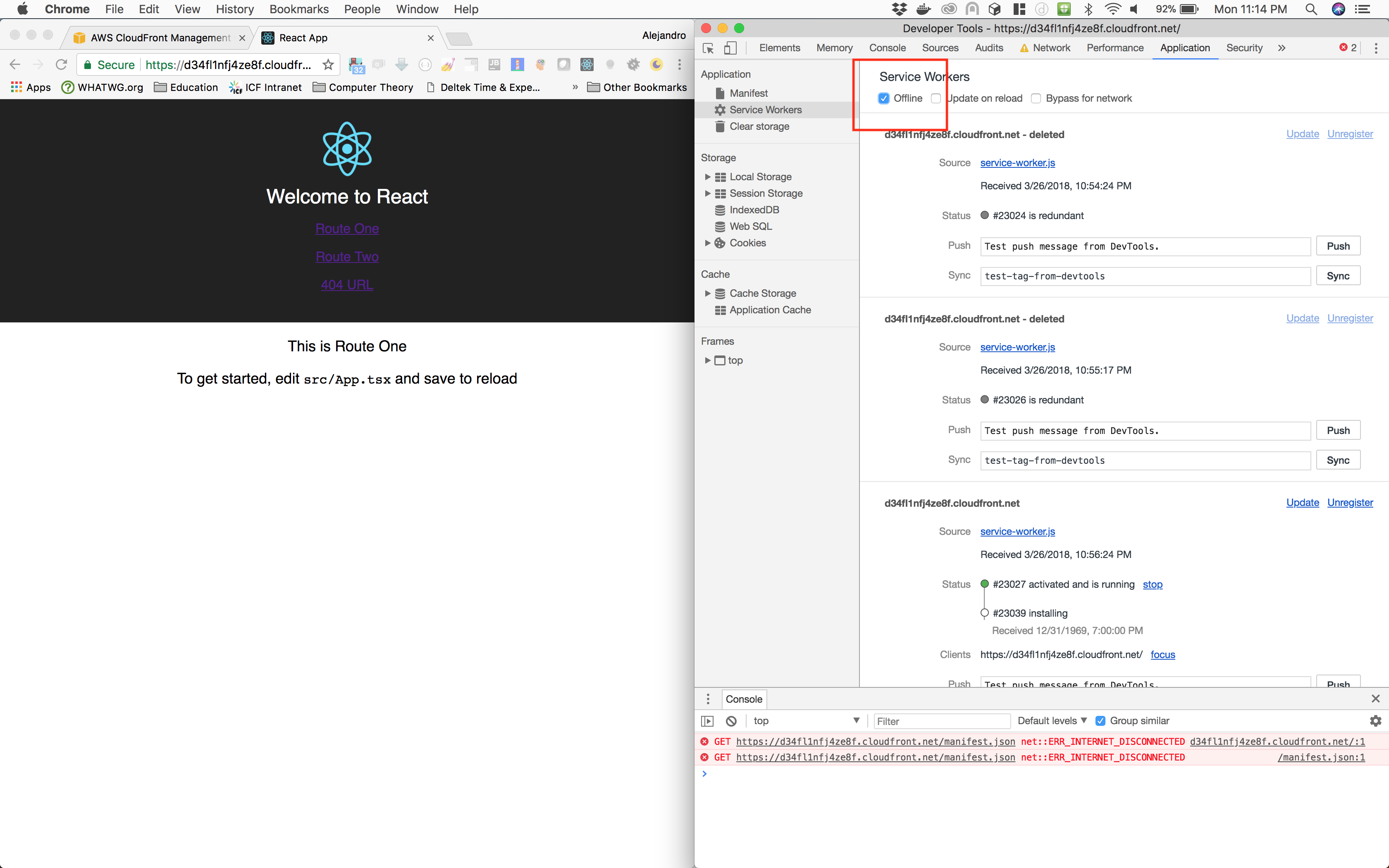Switch to the Network tab
This screenshot has height=868, width=1389.
click(1051, 48)
